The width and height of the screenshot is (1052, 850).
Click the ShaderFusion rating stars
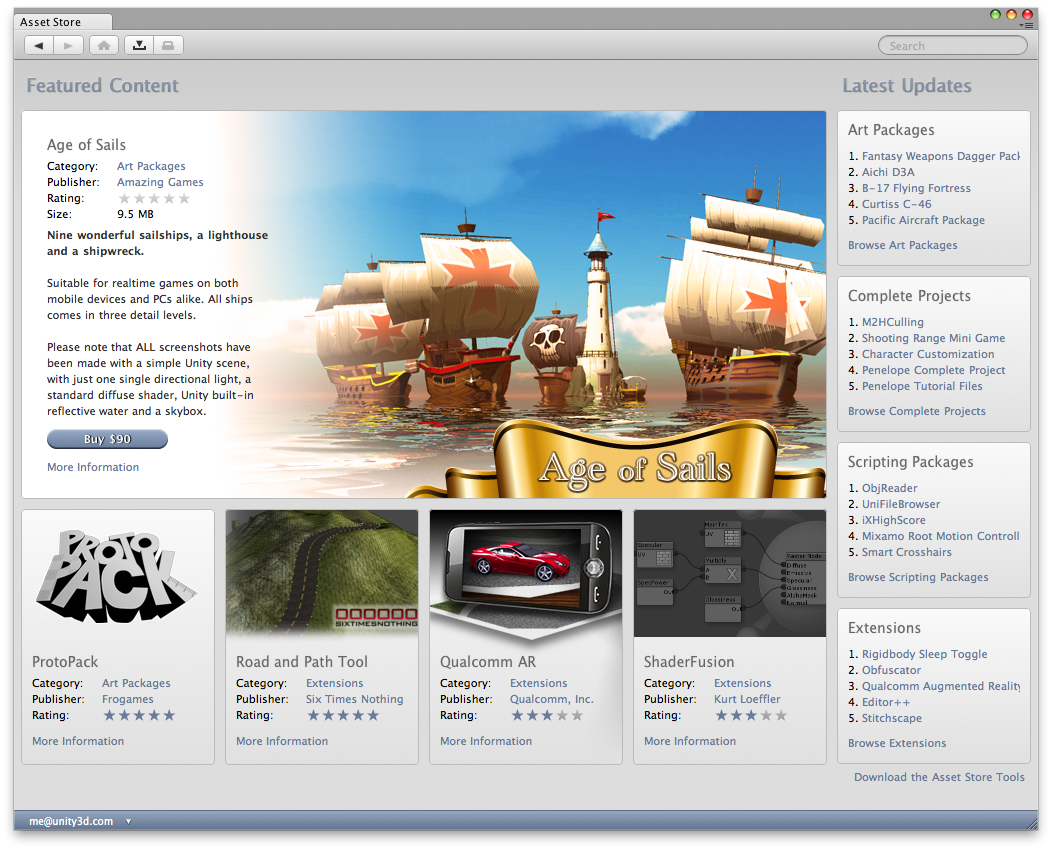pyautogui.click(x=751, y=715)
